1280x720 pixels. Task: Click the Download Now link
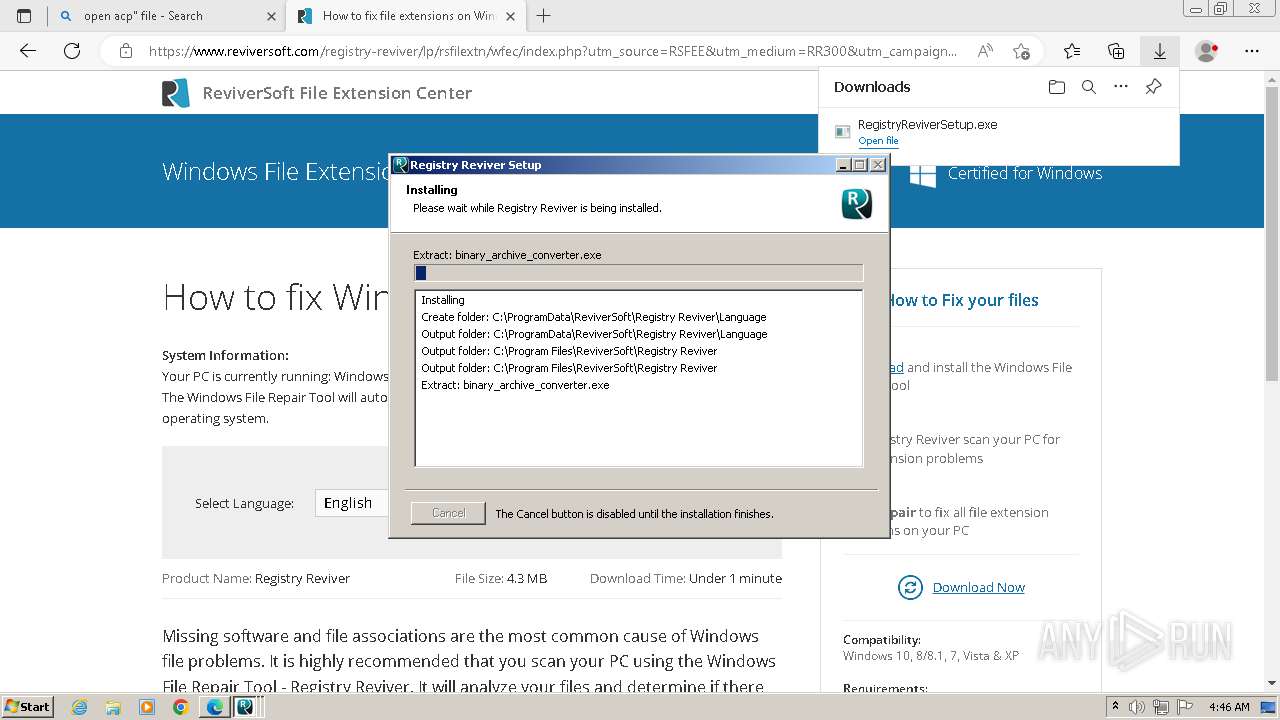[978, 588]
